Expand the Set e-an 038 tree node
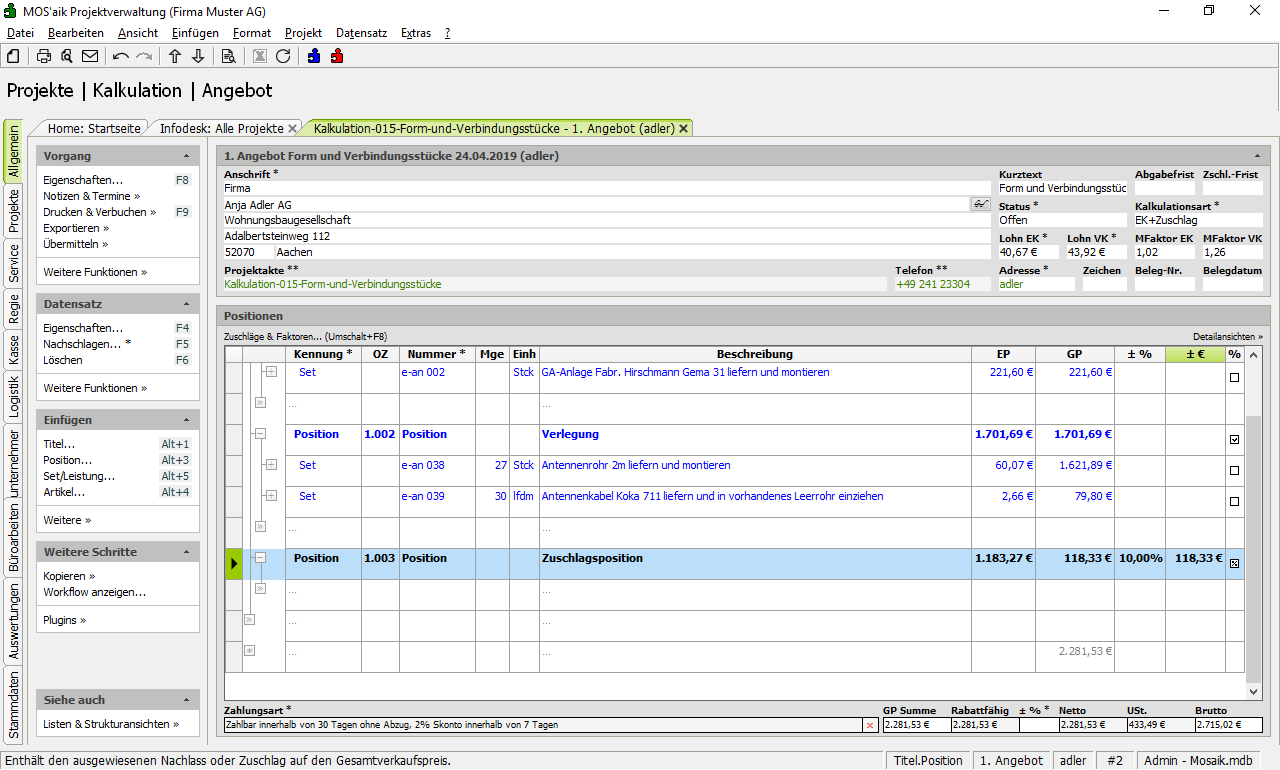The width and height of the screenshot is (1280, 770). 270,465
